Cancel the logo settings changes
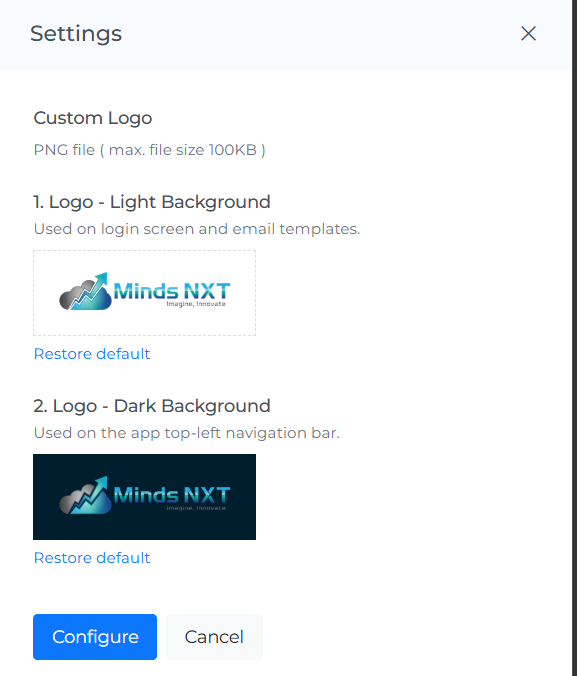This screenshot has height=676, width=577. coord(214,637)
